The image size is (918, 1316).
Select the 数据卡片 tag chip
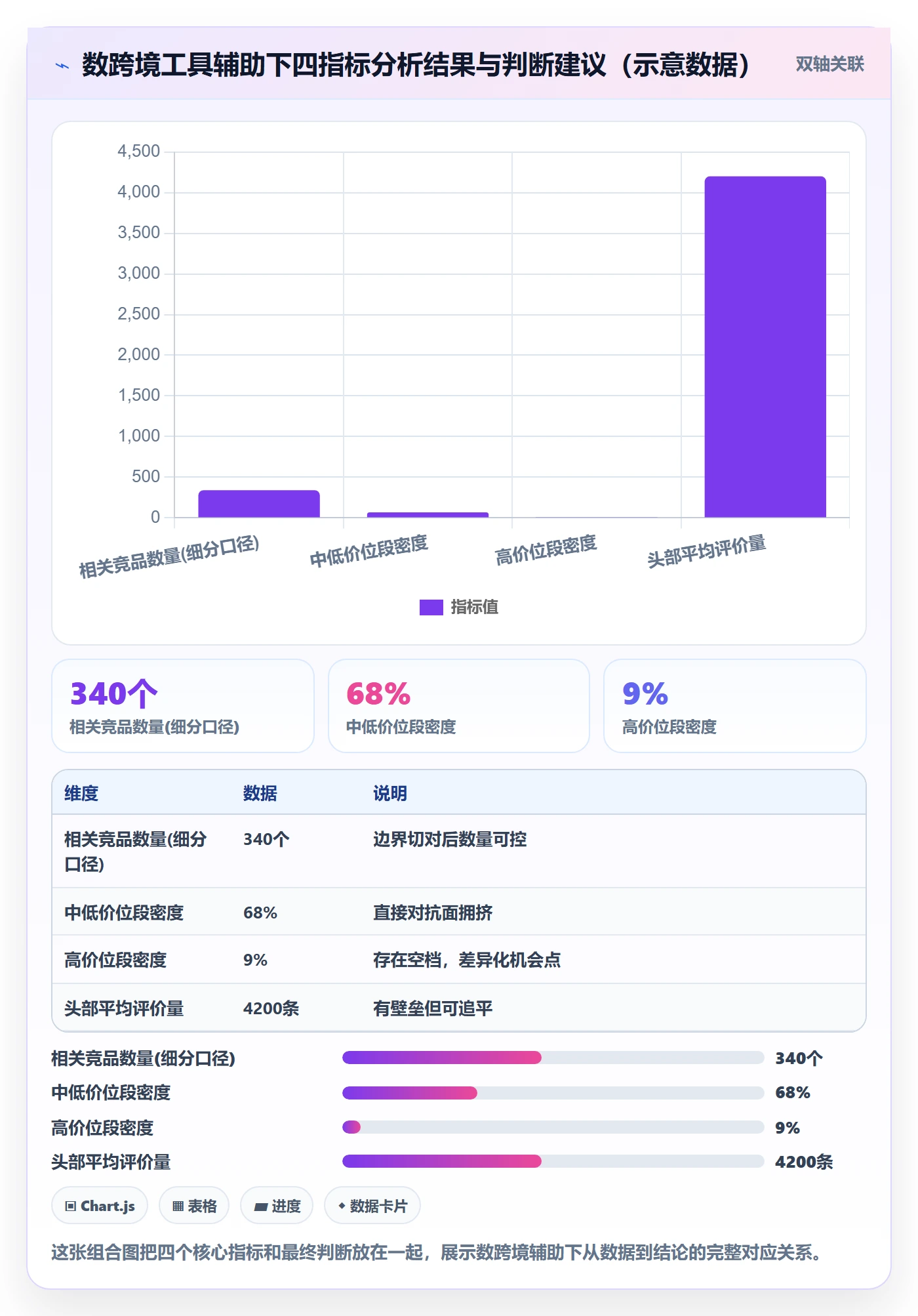click(372, 1206)
